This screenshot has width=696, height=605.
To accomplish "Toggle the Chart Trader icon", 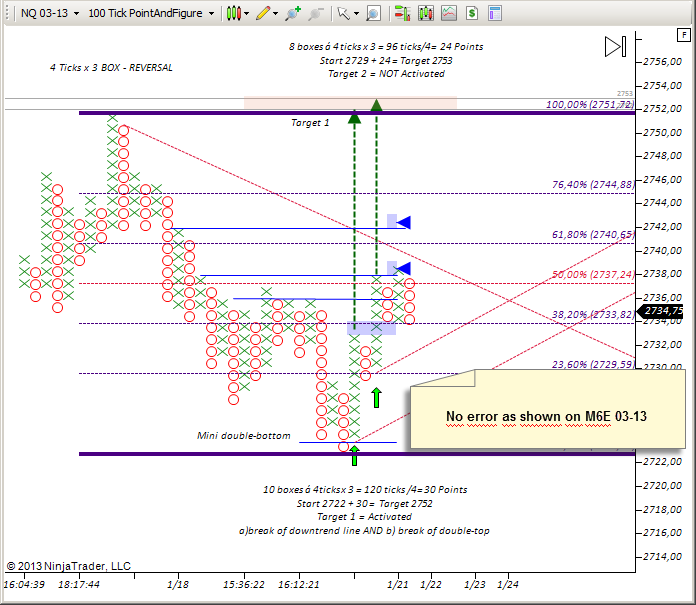I will point(402,13).
